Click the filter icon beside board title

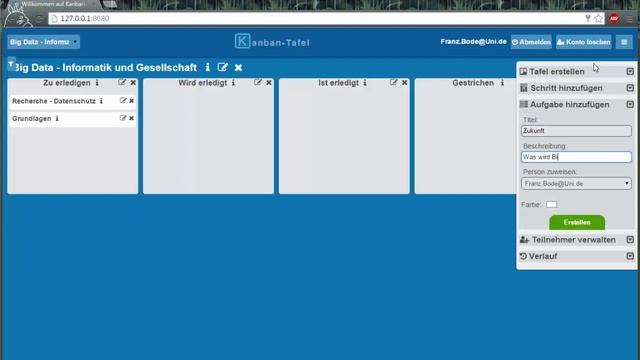(x=11, y=64)
